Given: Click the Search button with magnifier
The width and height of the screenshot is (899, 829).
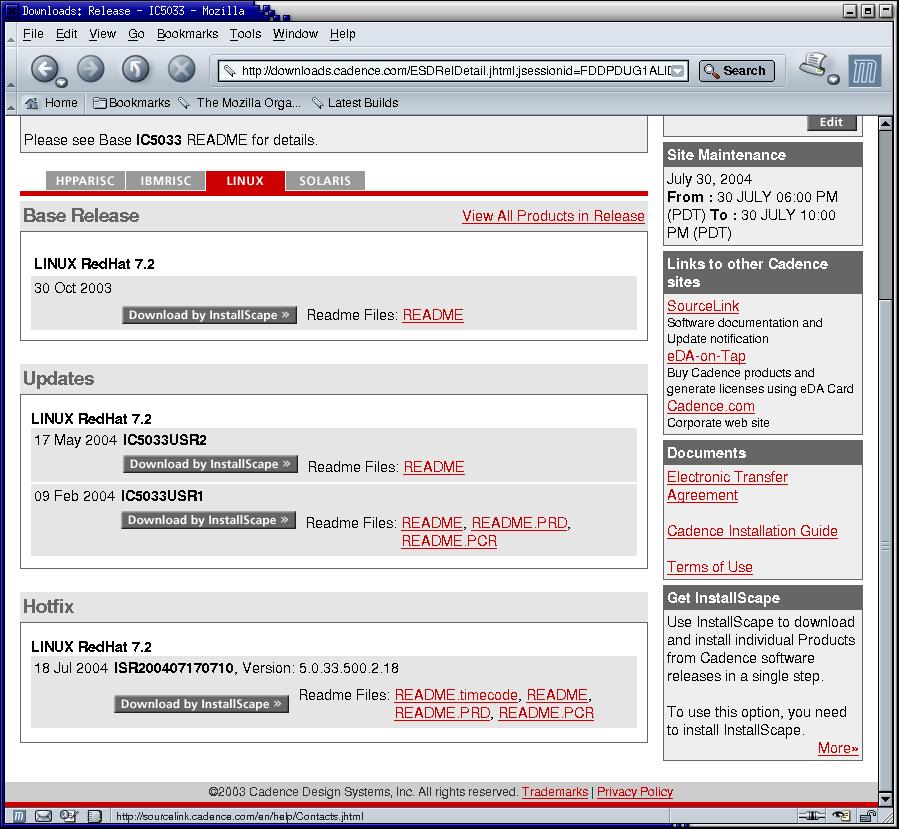Looking at the screenshot, I should coord(737,71).
